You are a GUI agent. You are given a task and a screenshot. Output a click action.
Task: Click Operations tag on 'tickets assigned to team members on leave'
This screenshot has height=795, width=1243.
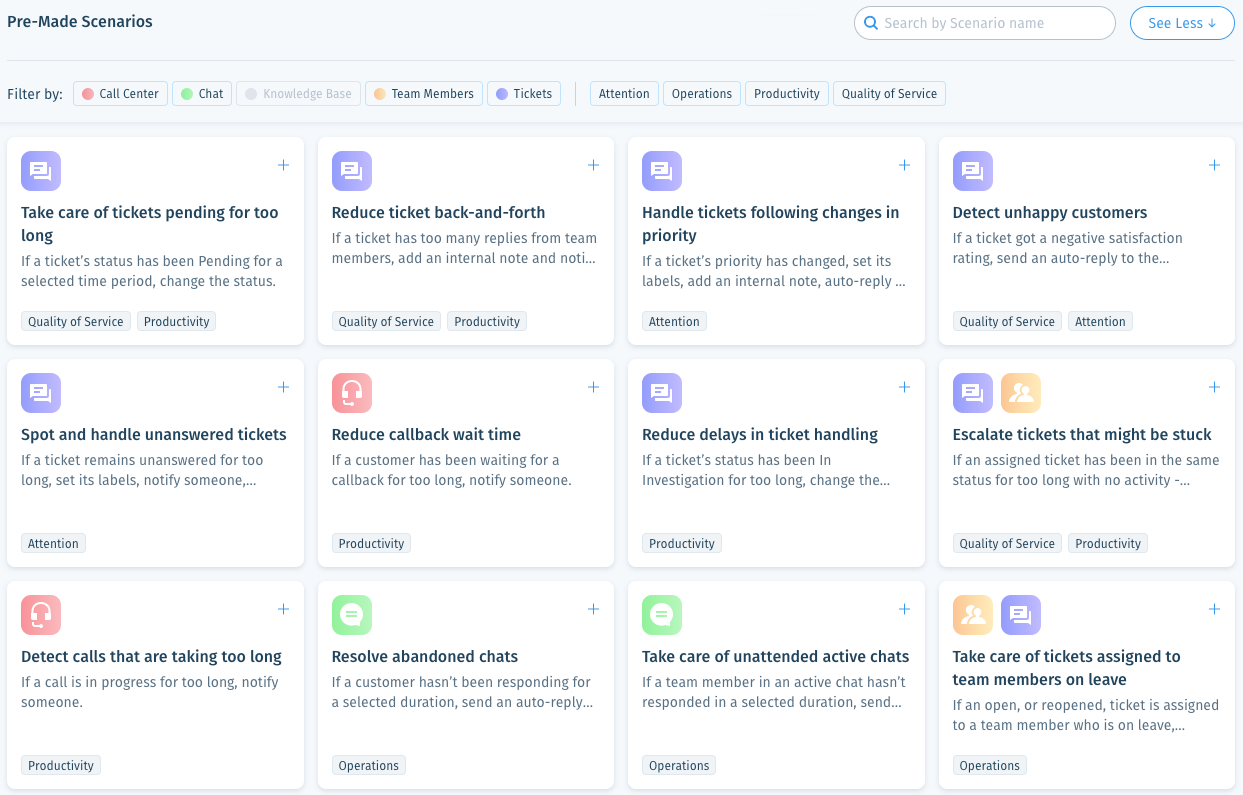990,766
